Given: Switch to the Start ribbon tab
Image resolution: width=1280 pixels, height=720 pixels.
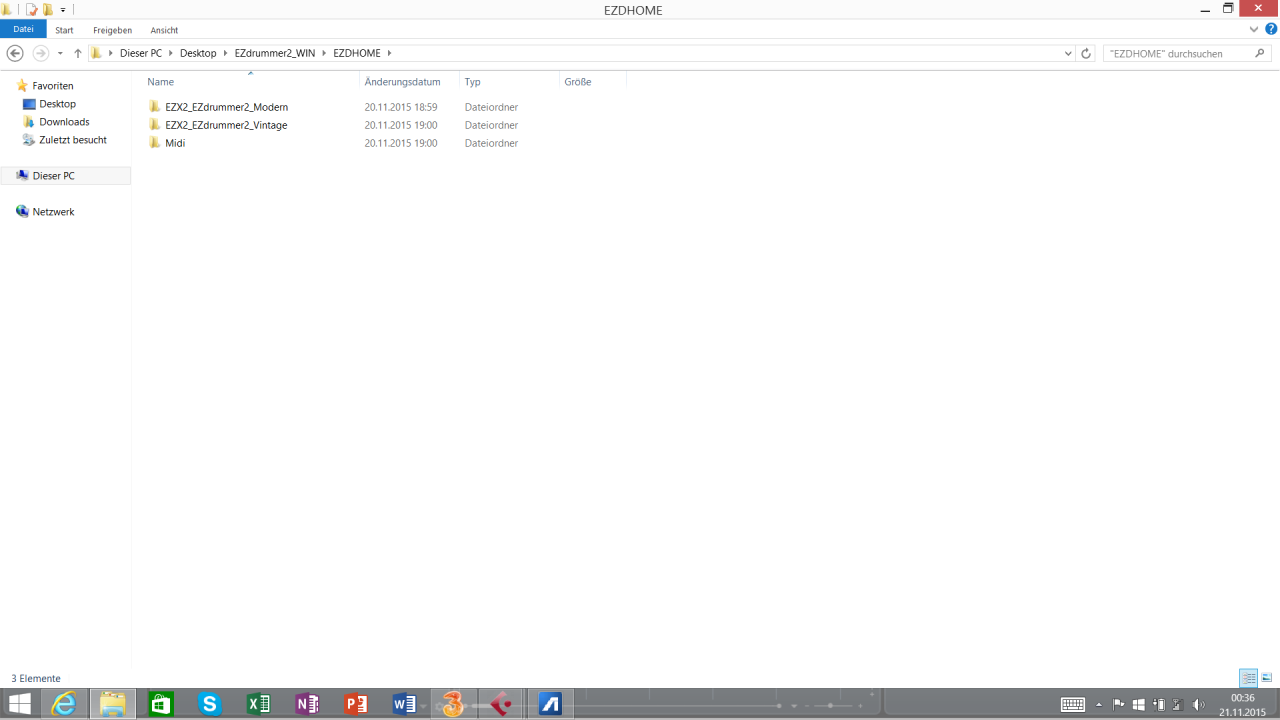Looking at the screenshot, I should (64, 30).
